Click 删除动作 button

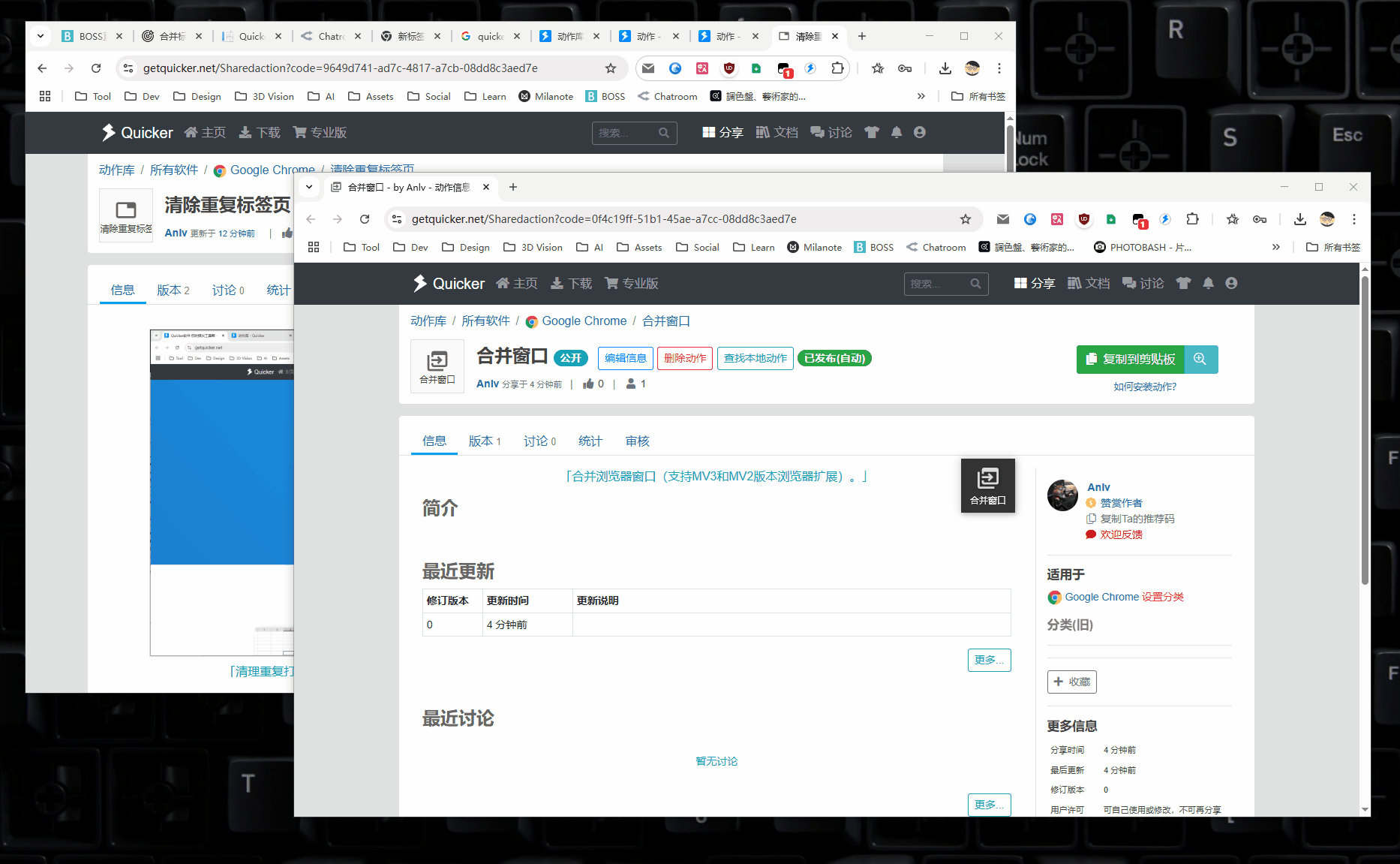[x=685, y=358]
